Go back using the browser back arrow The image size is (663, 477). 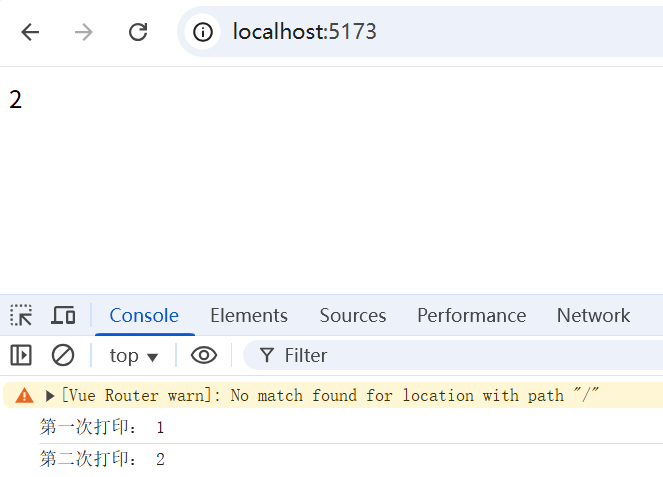pyautogui.click(x=30, y=32)
